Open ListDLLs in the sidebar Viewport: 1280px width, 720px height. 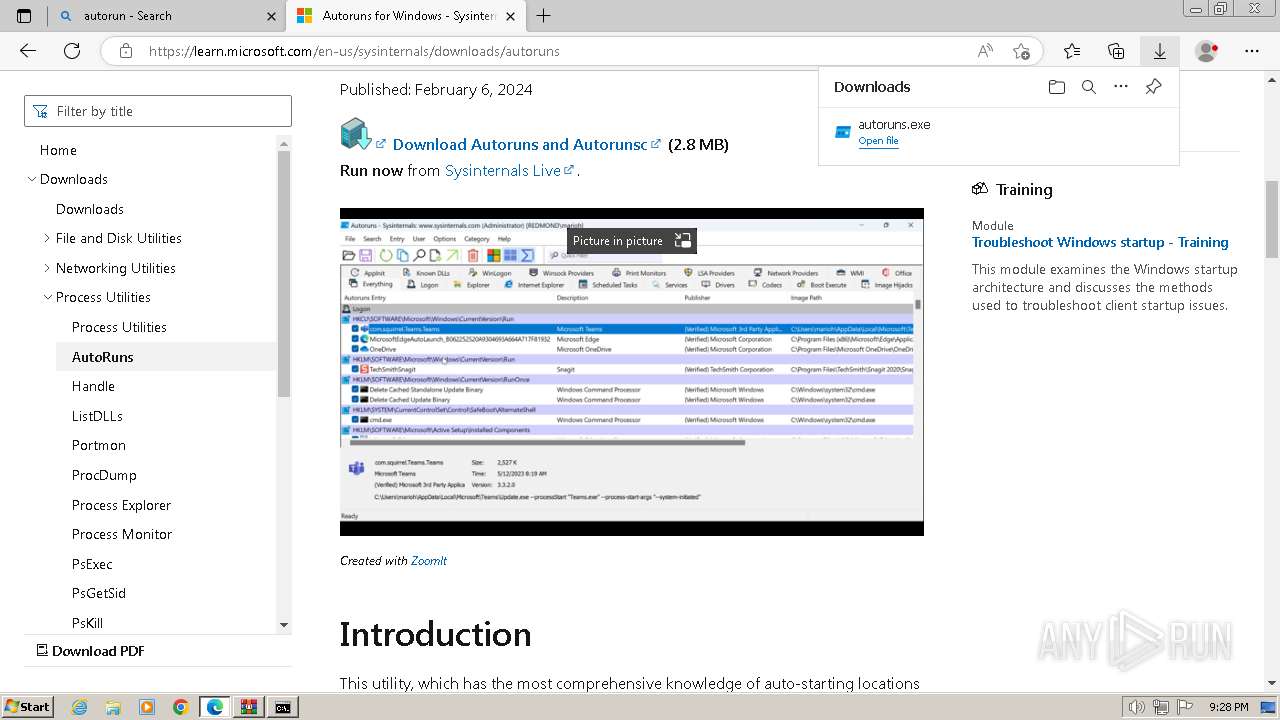point(97,416)
